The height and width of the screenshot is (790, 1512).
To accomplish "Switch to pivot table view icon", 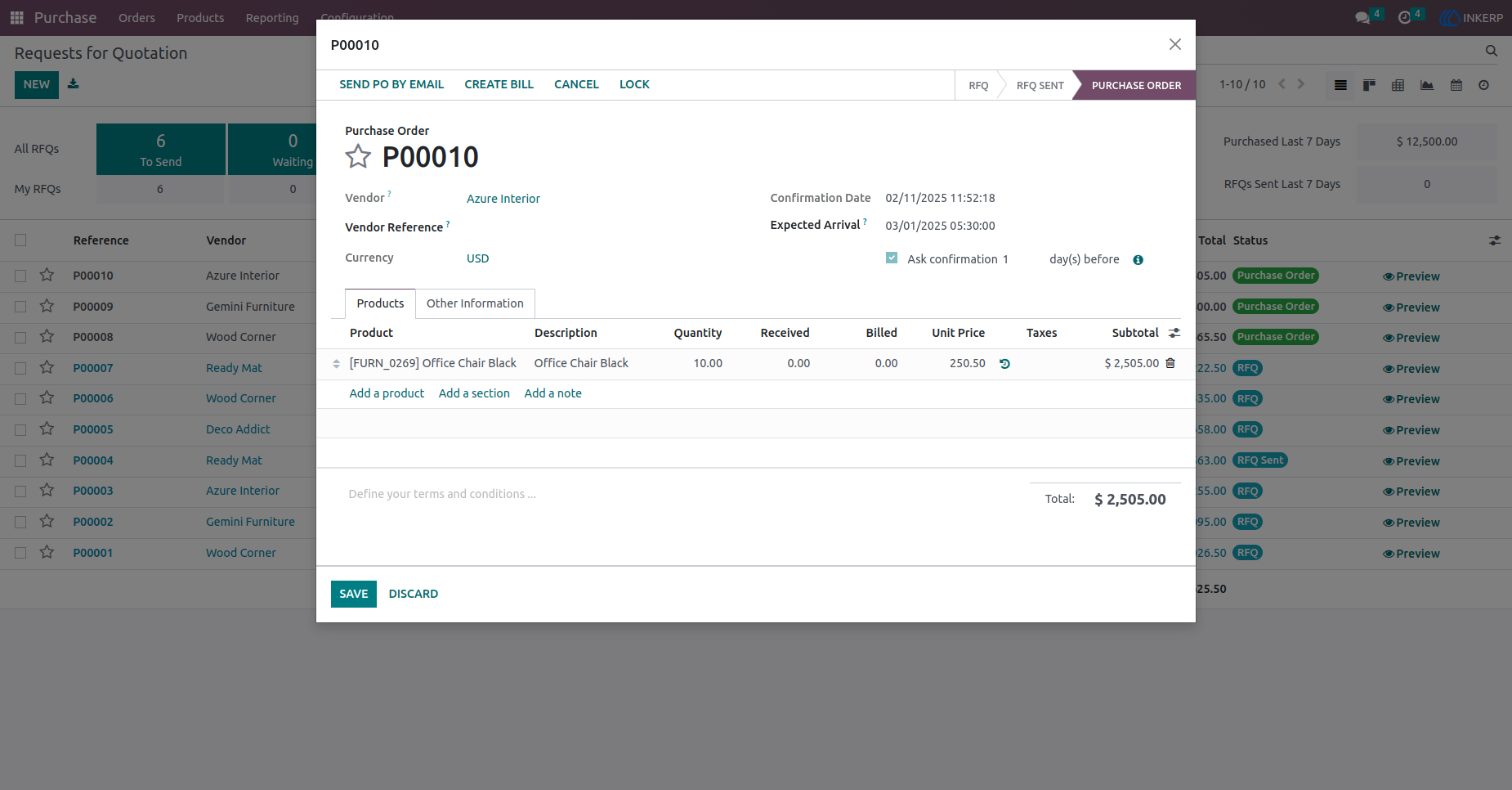I will click(x=1398, y=85).
